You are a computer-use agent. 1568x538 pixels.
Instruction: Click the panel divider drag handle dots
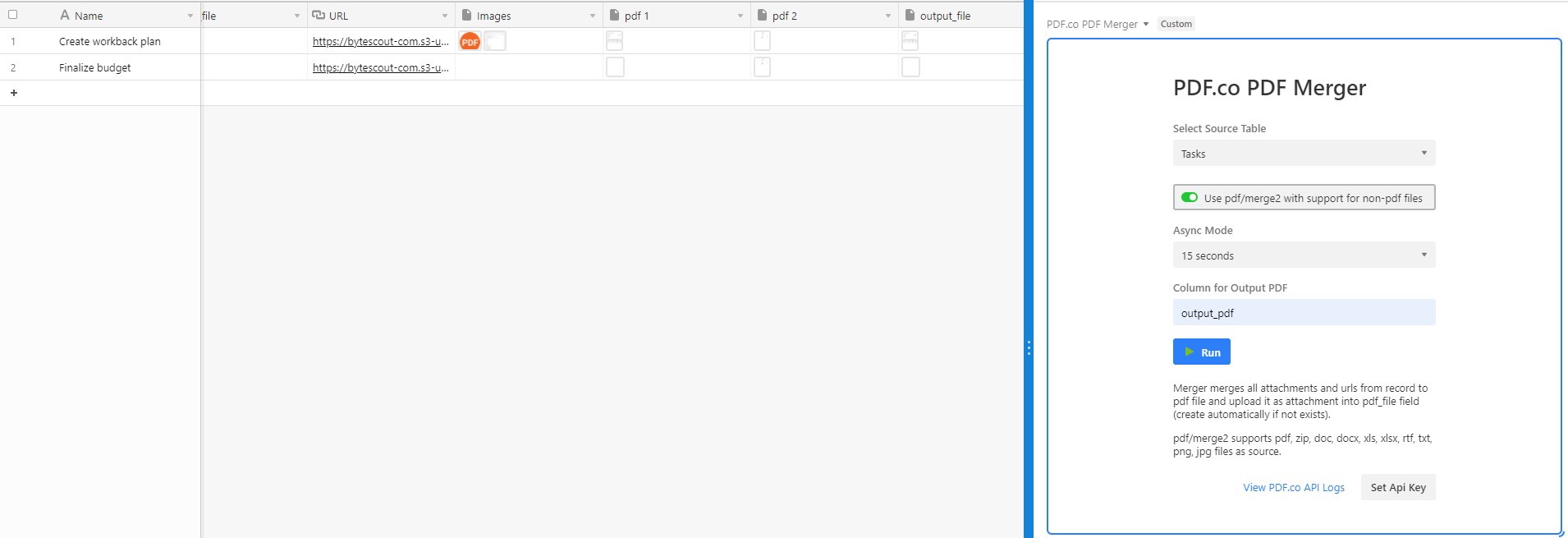[1028, 348]
